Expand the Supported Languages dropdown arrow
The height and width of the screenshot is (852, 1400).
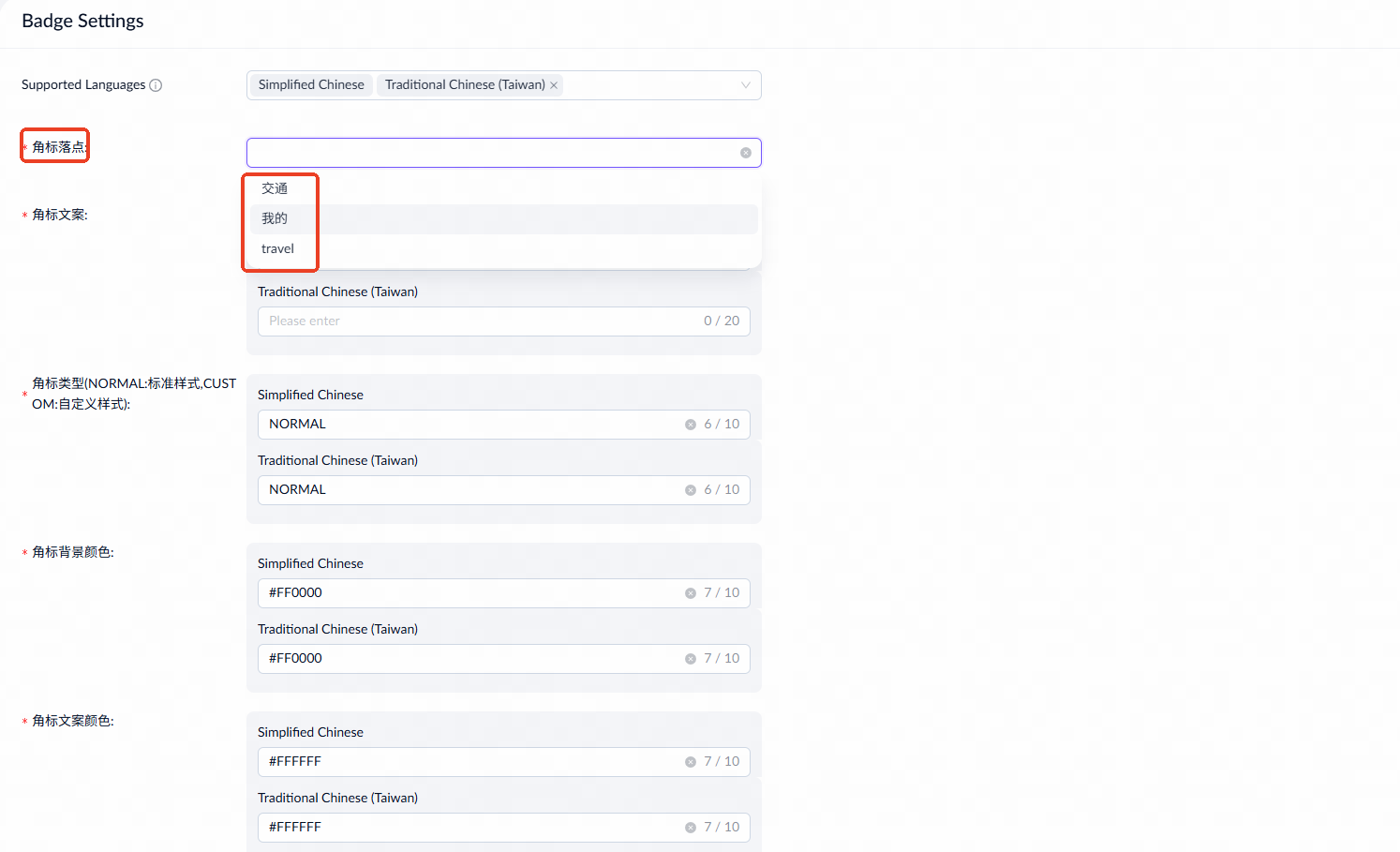tap(746, 85)
